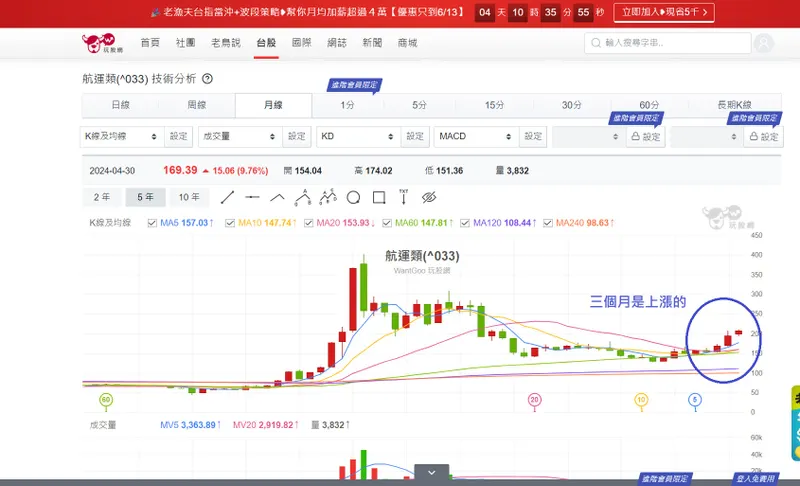The height and width of the screenshot is (486, 800).
Task: Open the K線及均線 indicator dropdown
Action: pyautogui.click(x=121, y=137)
